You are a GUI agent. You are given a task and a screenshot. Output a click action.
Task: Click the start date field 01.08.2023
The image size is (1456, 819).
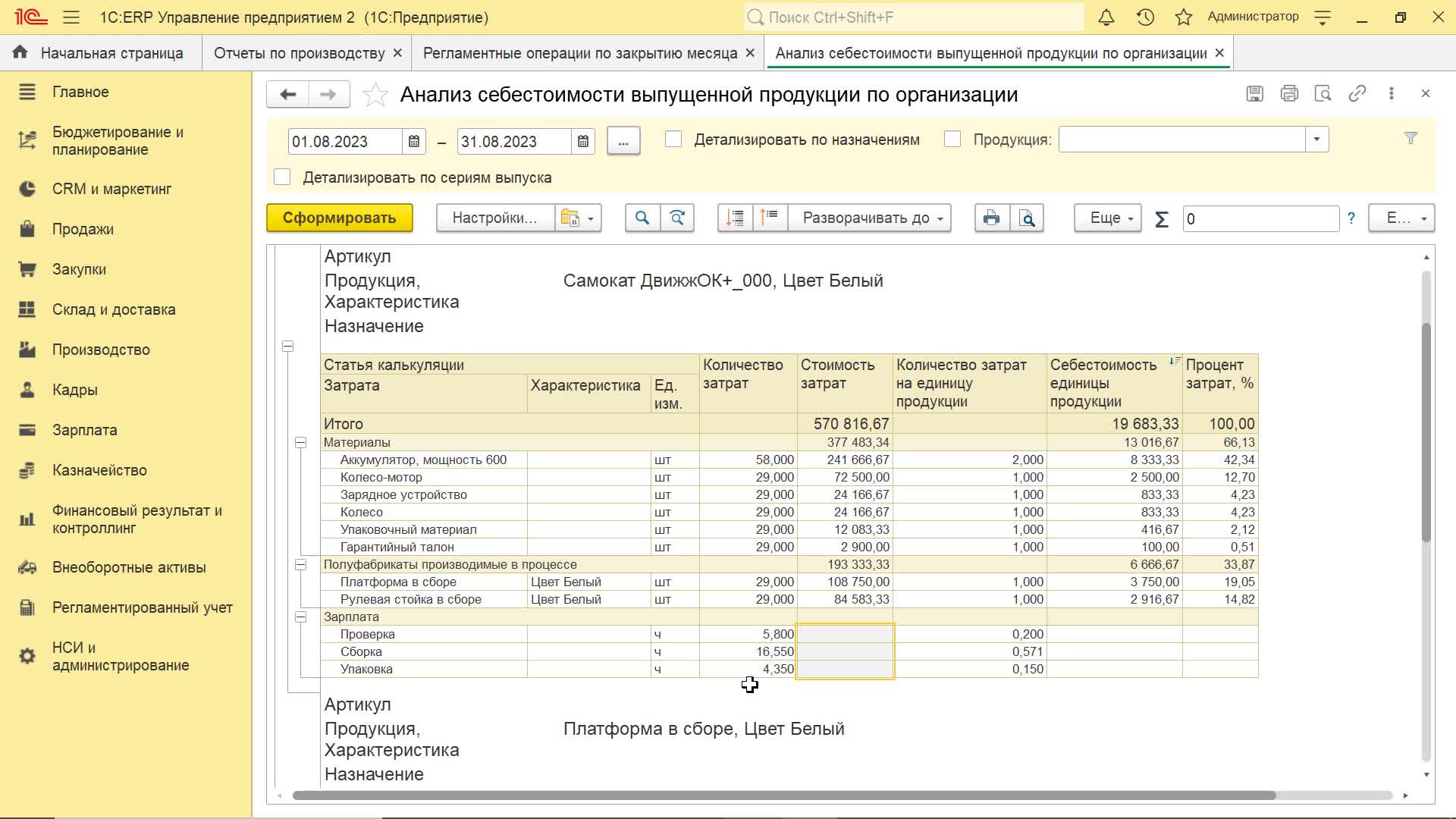pos(345,141)
